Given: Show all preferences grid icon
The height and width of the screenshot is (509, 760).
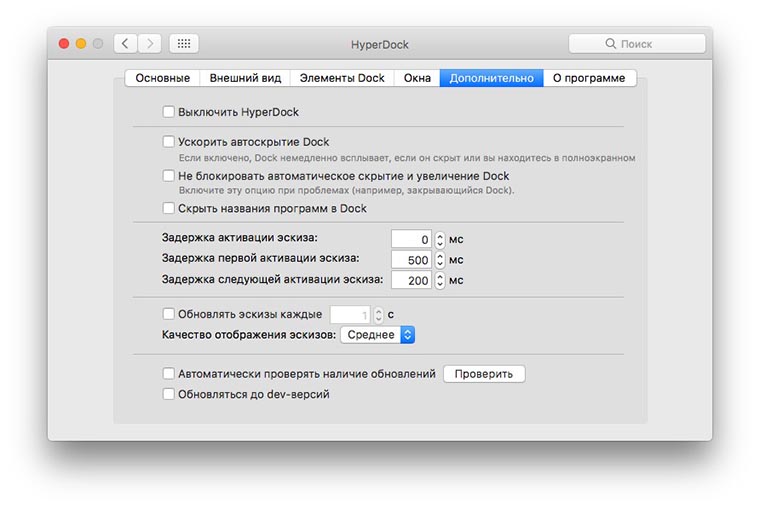Looking at the screenshot, I should click(x=184, y=44).
